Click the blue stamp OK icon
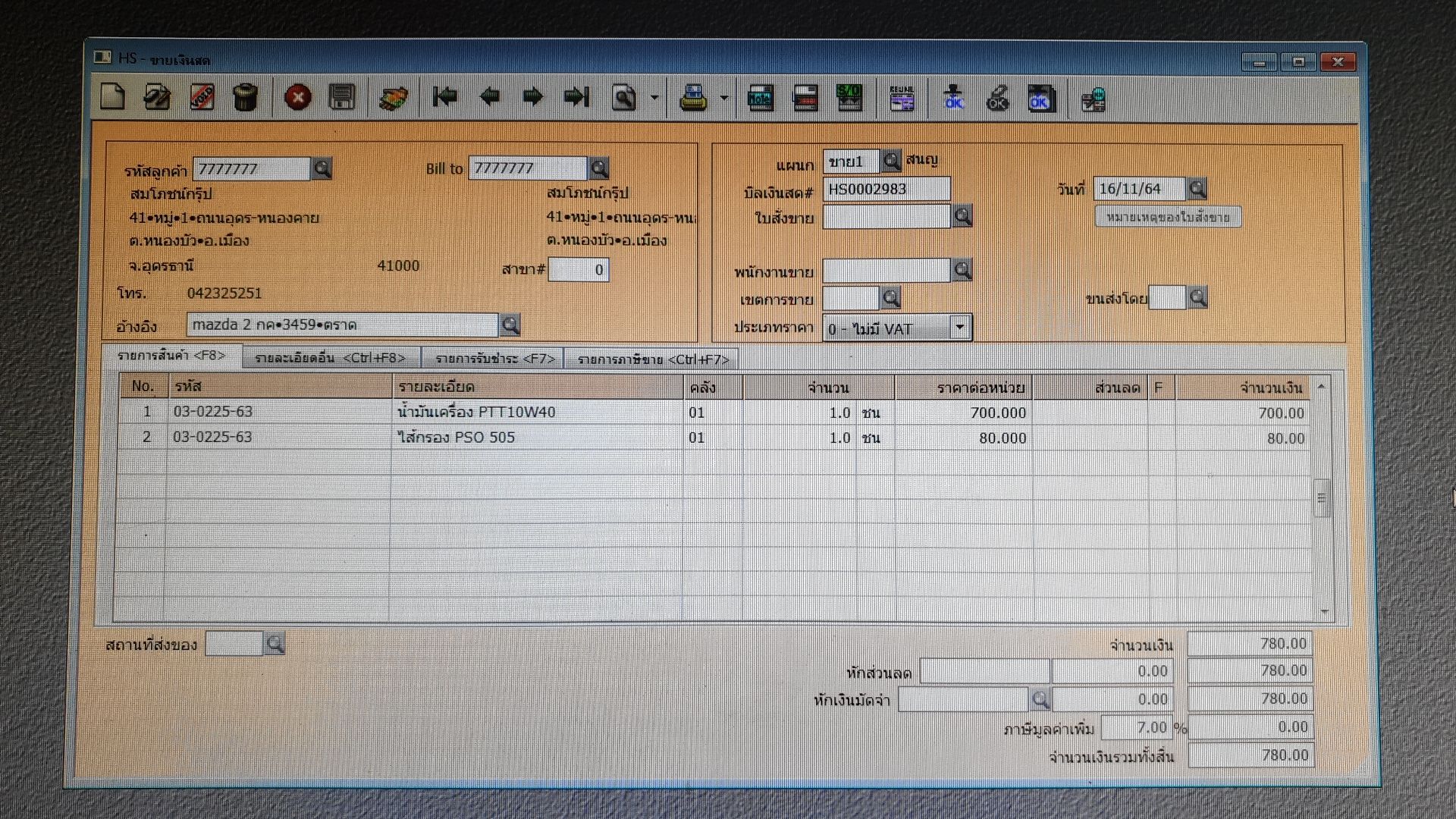1456x819 pixels. pos(953,99)
